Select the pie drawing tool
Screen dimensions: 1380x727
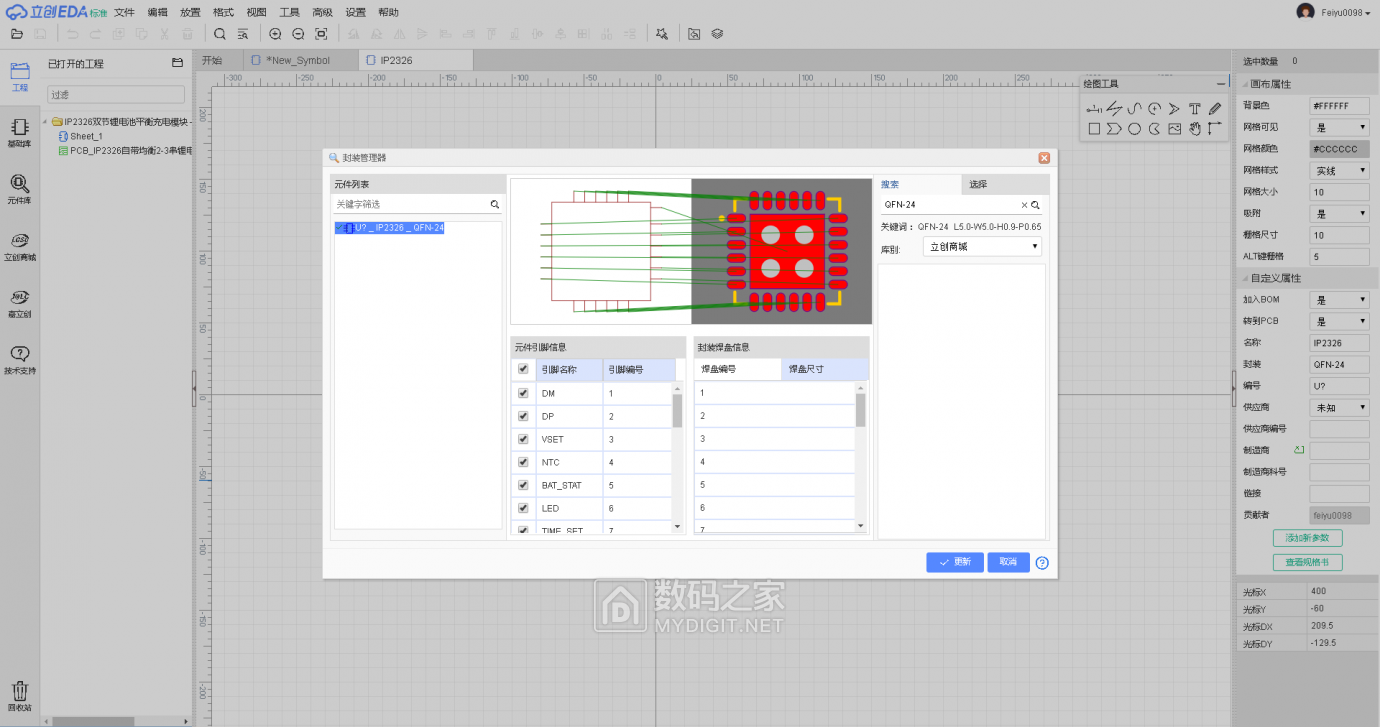tap(1154, 128)
